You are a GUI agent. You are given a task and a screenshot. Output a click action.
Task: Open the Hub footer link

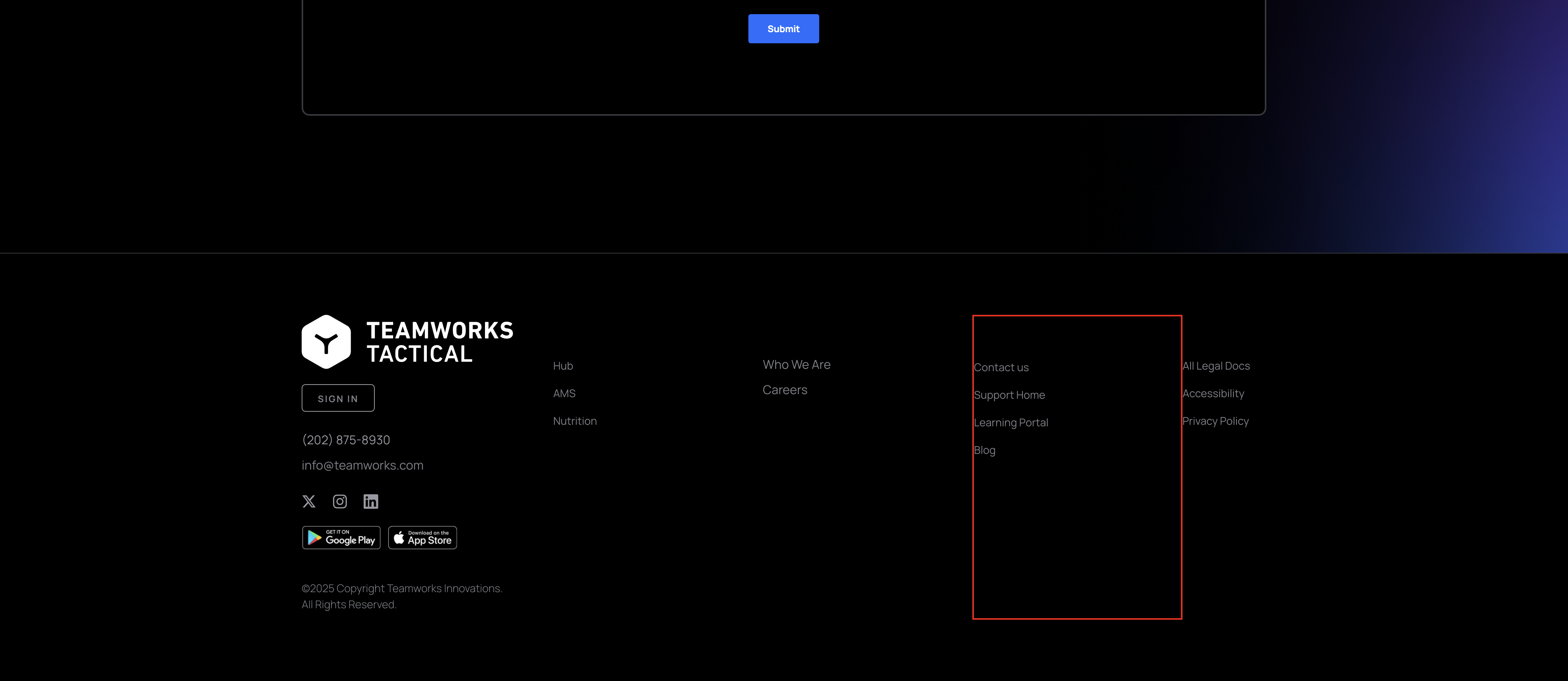[563, 366]
